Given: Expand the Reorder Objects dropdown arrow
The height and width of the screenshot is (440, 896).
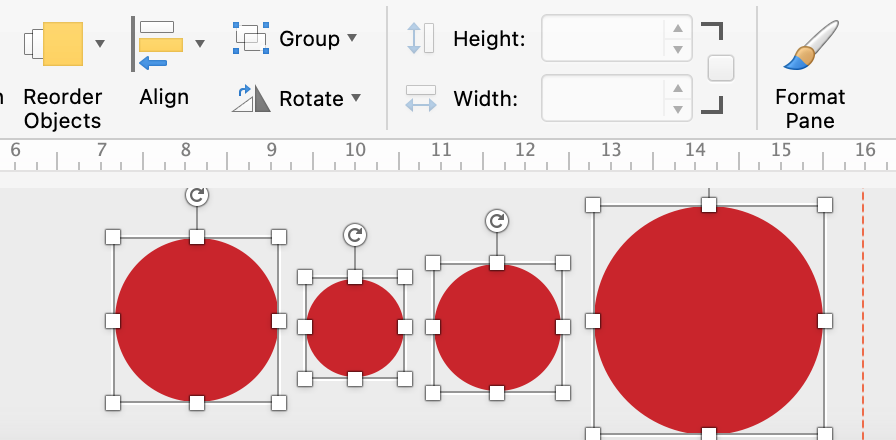Looking at the screenshot, I should pyautogui.click(x=99, y=43).
